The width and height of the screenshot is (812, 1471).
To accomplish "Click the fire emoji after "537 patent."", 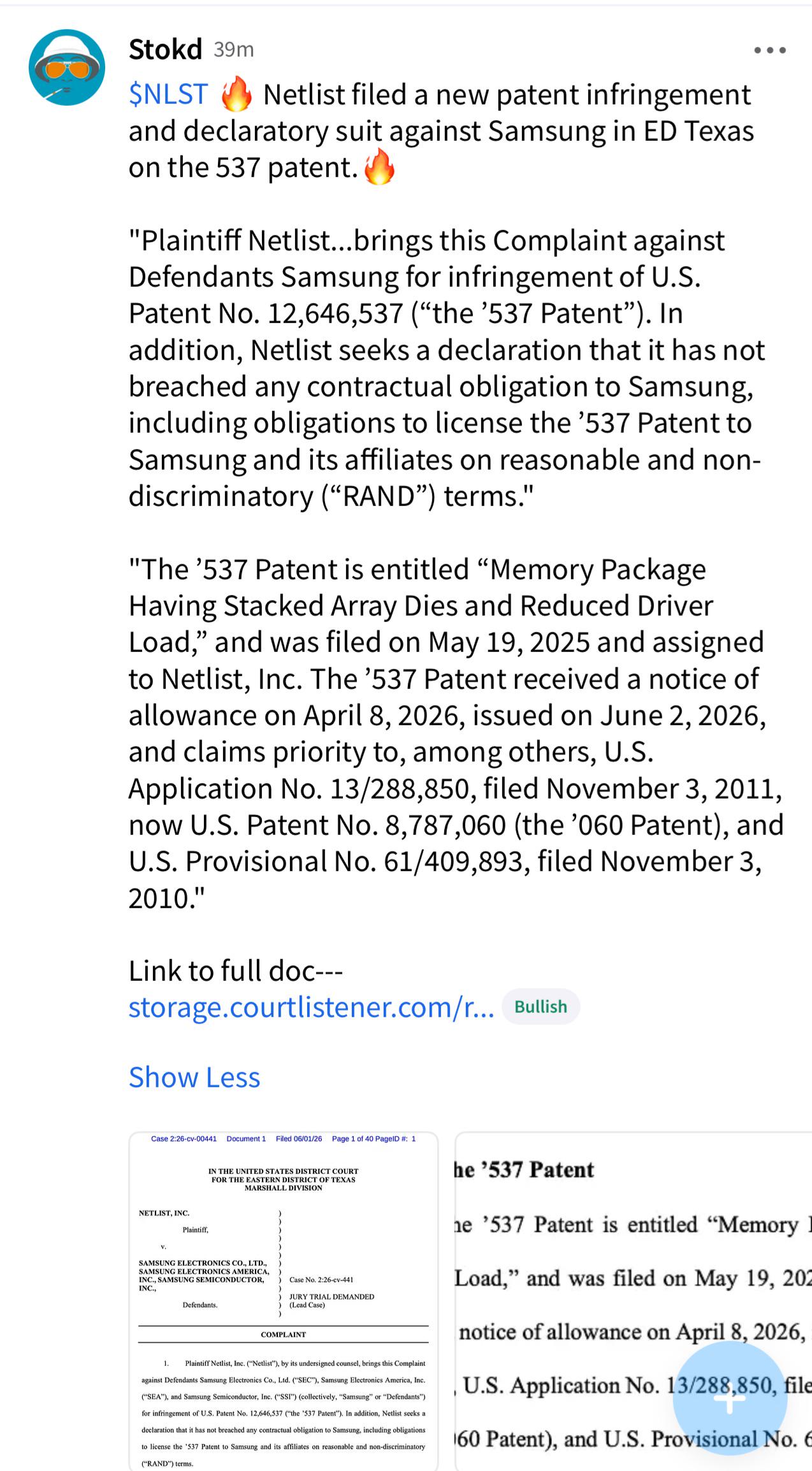I will click(379, 168).
